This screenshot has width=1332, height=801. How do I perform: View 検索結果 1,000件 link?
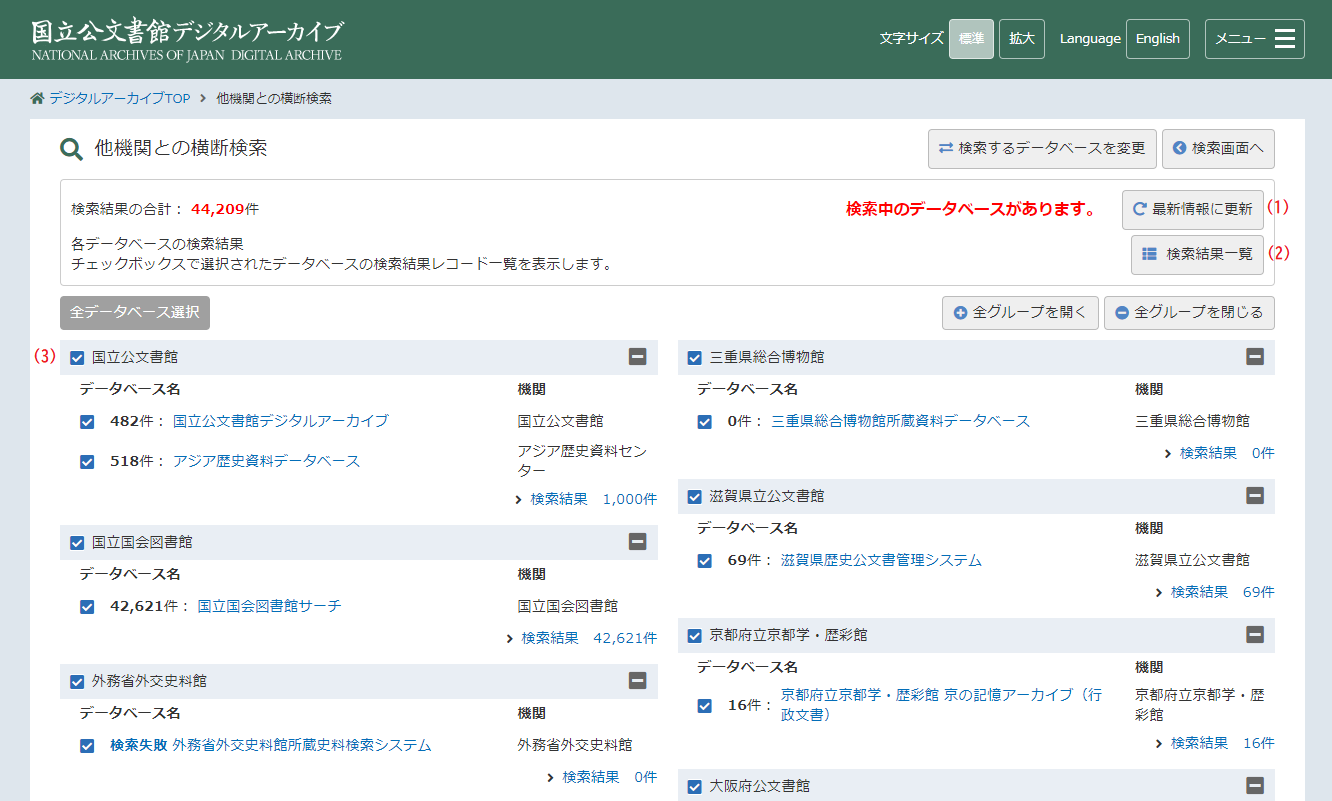coord(594,499)
